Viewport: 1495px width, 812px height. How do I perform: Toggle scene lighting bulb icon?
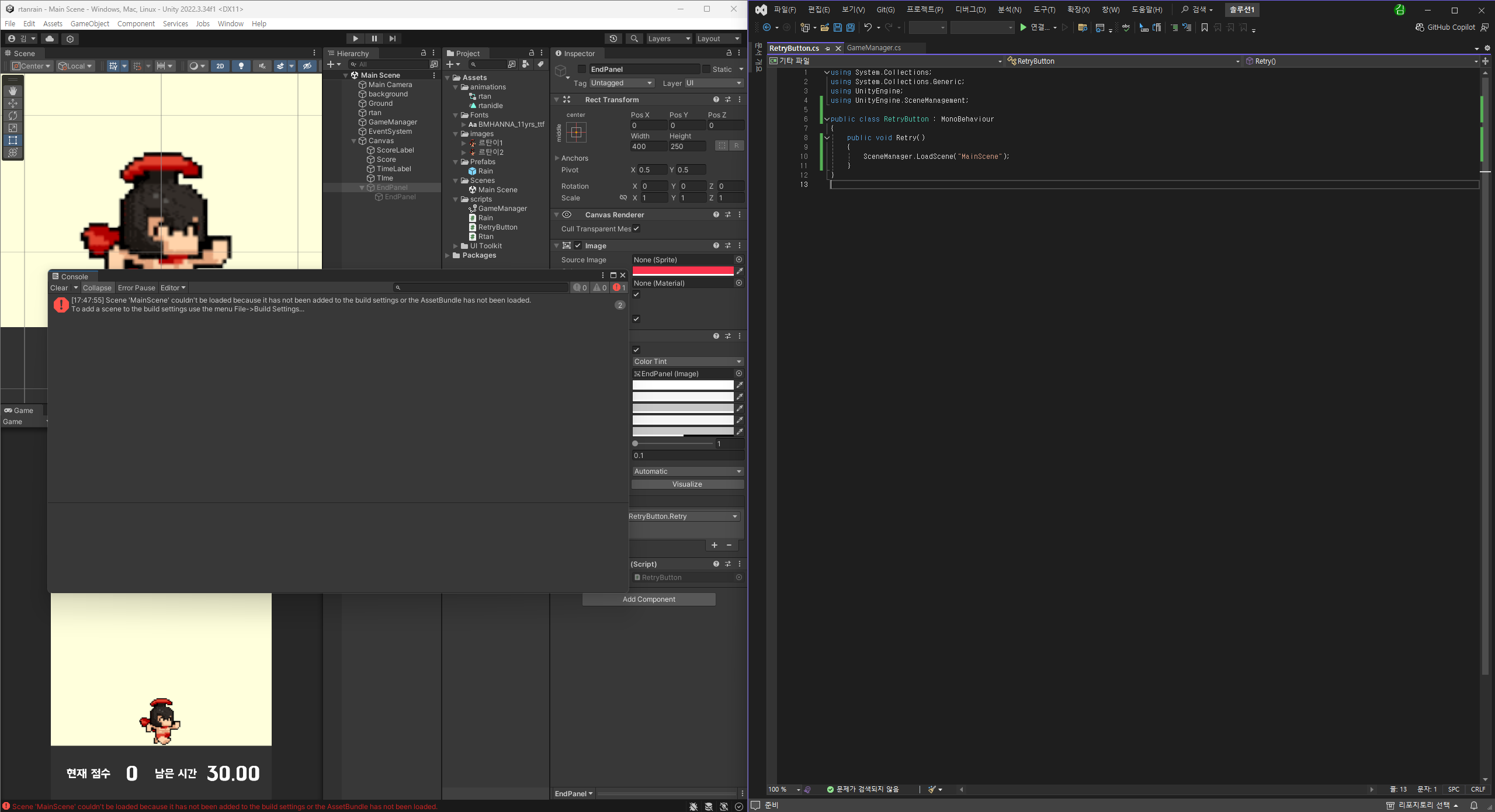click(x=241, y=66)
